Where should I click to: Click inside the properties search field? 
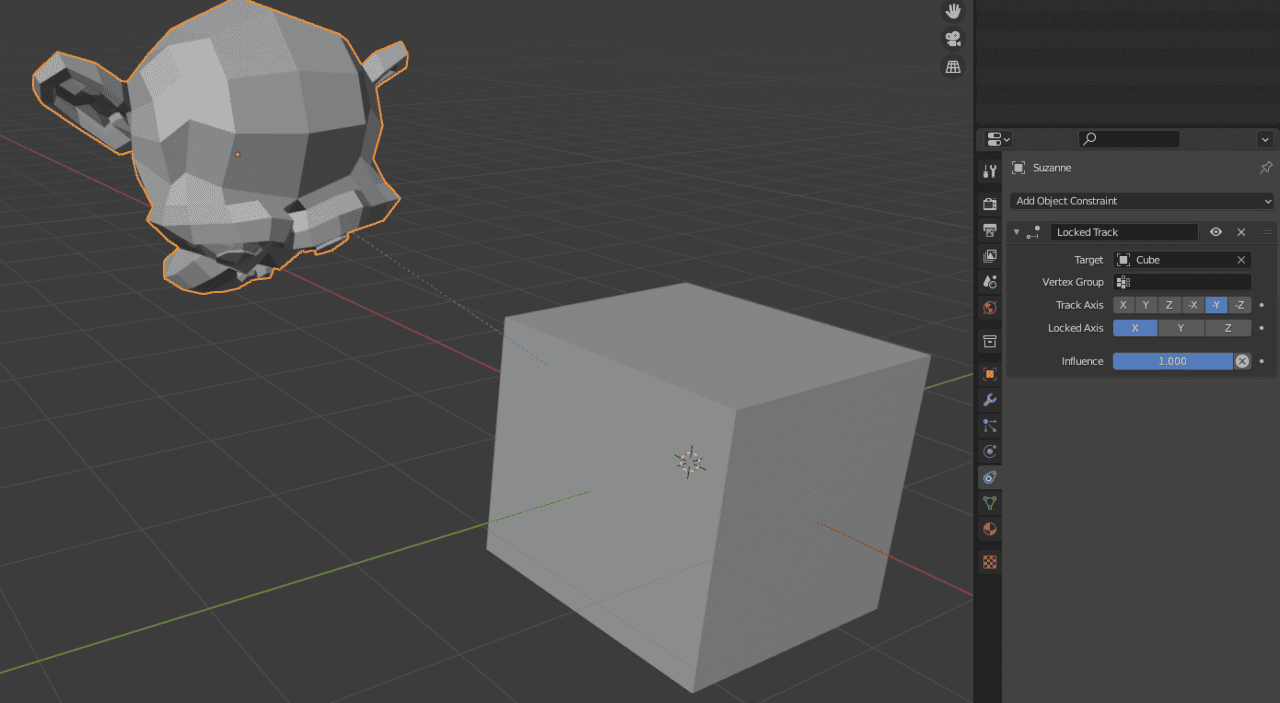(x=1128, y=139)
